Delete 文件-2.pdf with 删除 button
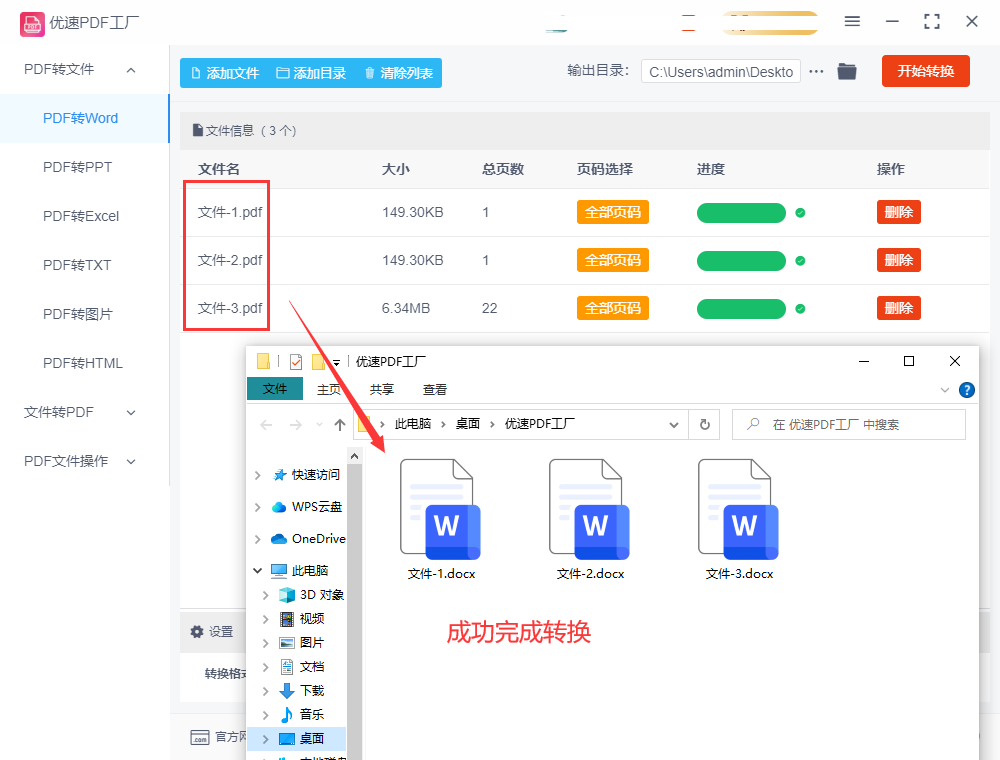This screenshot has width=1000, height=760. click(899, 260)
